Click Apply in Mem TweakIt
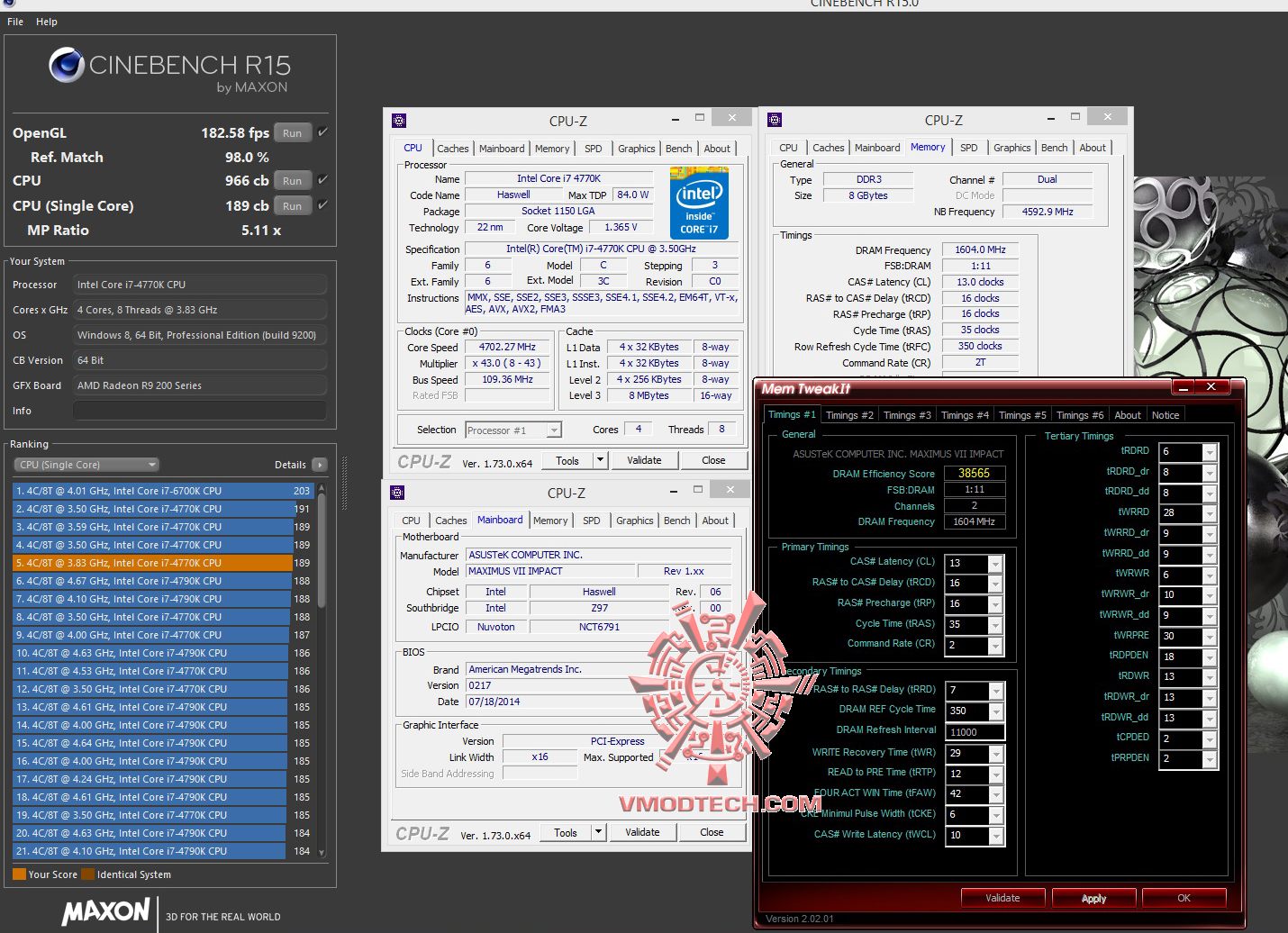1288x933 pixels. 1093,898
